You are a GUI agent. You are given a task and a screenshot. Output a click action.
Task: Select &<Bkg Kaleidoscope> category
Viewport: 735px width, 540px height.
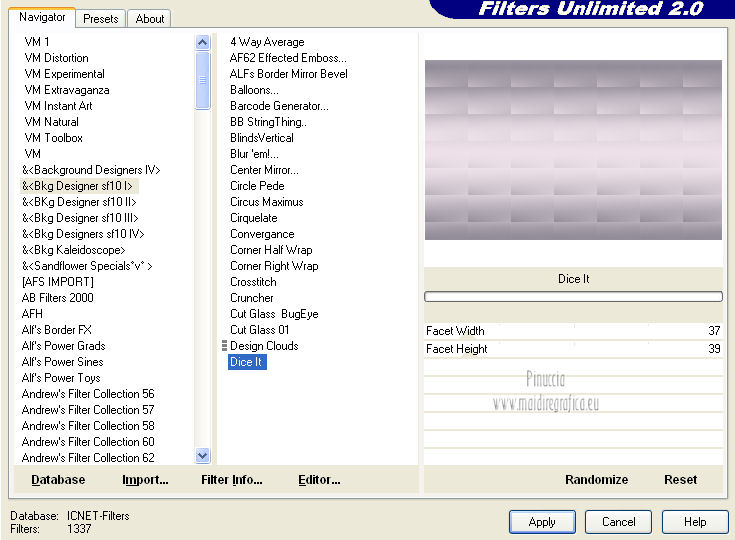pyautogui.click(x=74, y=249)
